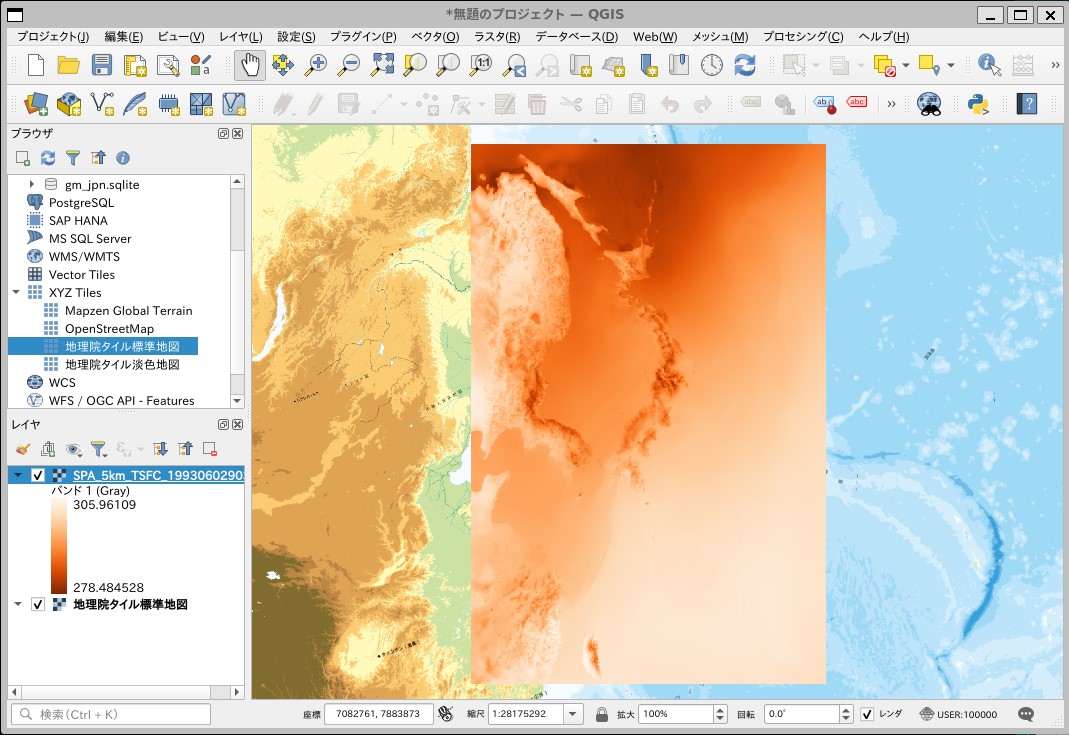Screen dimensions: 1069x735
Task: Toggle mouse extents display next to coordinates
Action: [446, 714]
